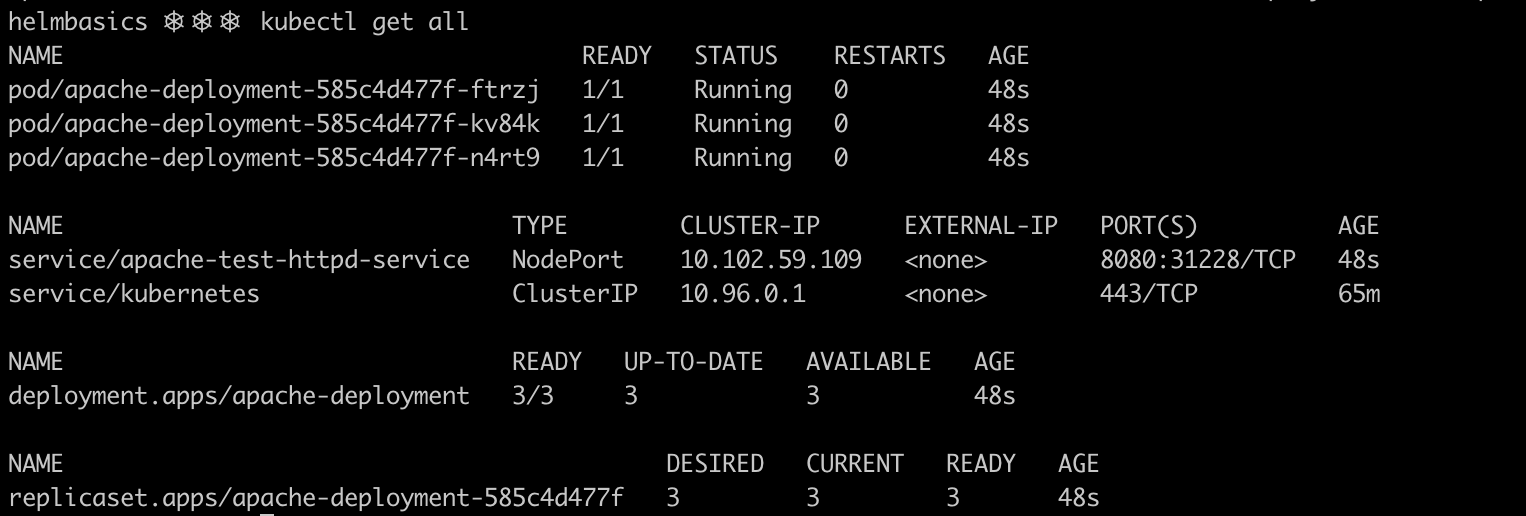The image size is (1526, 516).
Task: Click the first snowflake icon in the prompt
Action: (x=173, y=22)
